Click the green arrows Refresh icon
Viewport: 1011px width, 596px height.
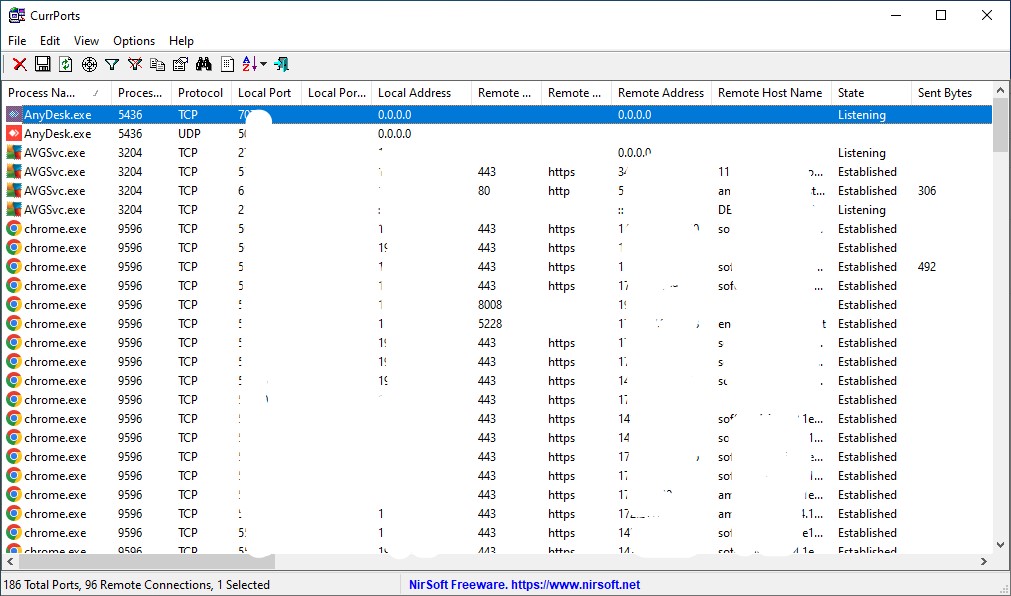66,64
